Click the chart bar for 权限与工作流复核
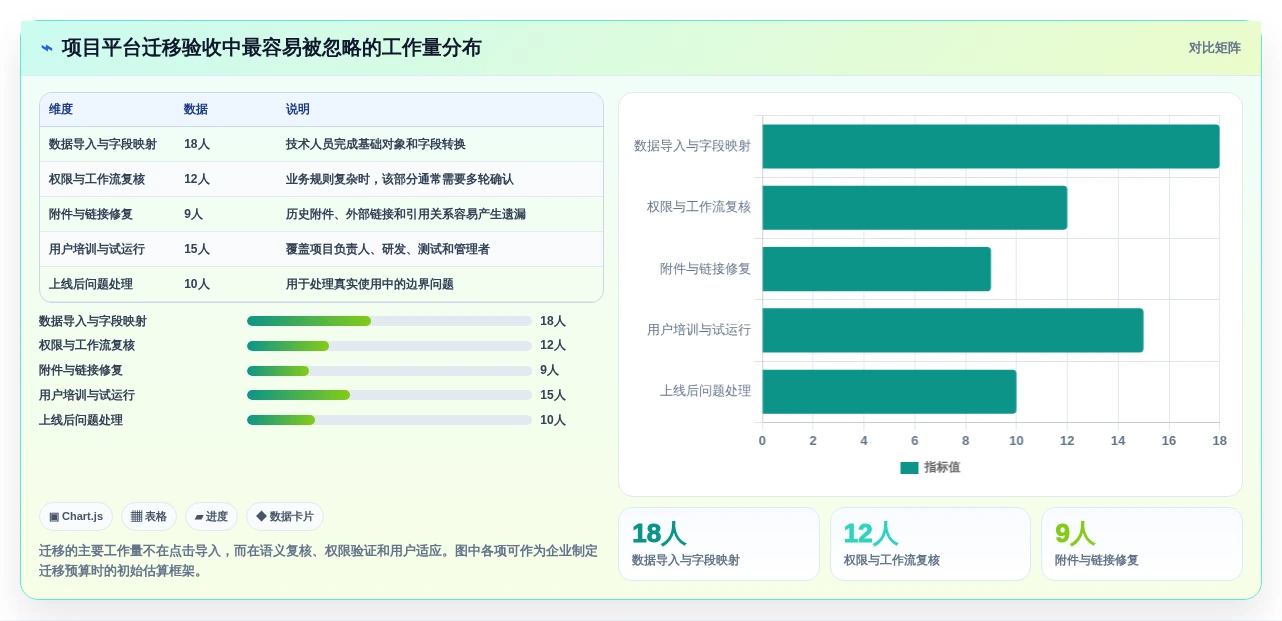1282x621 pixels. tap(915, 208)
